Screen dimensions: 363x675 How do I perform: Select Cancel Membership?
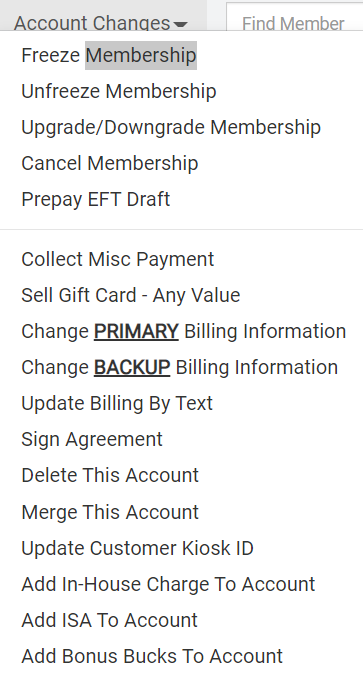point(110,163)
